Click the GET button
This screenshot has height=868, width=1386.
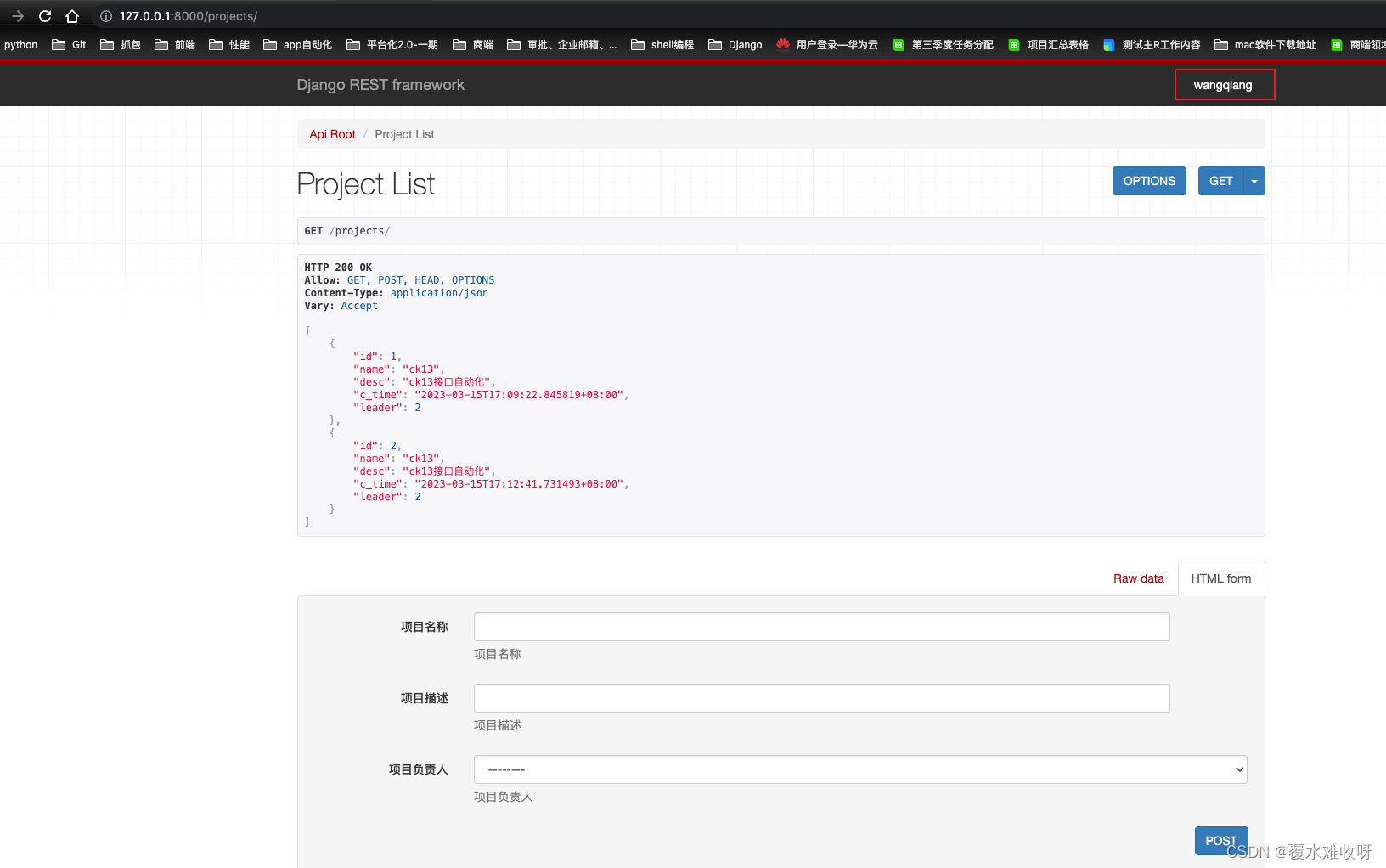click(x=1220, y=181)
